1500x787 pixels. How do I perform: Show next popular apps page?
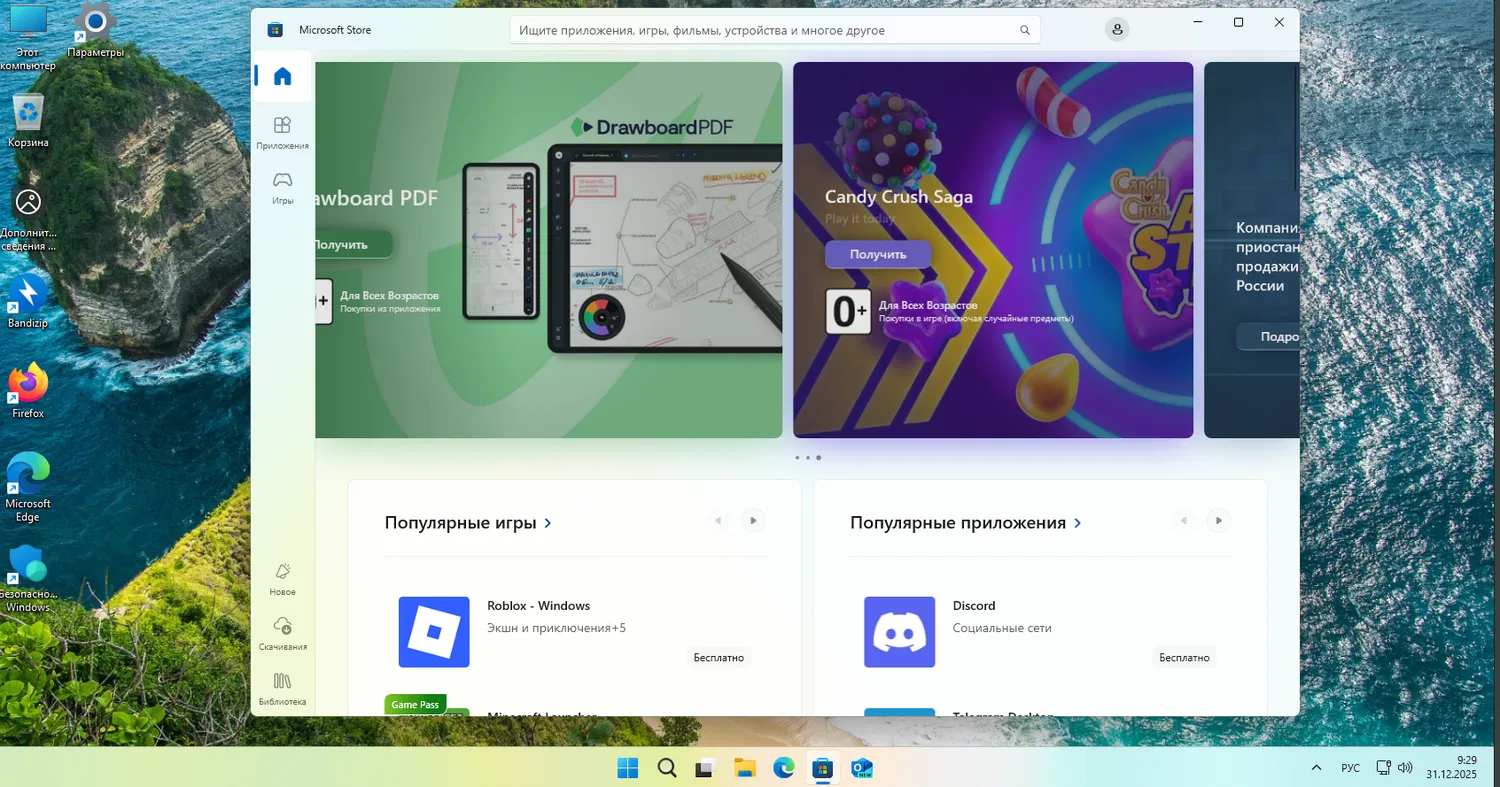1218,520
